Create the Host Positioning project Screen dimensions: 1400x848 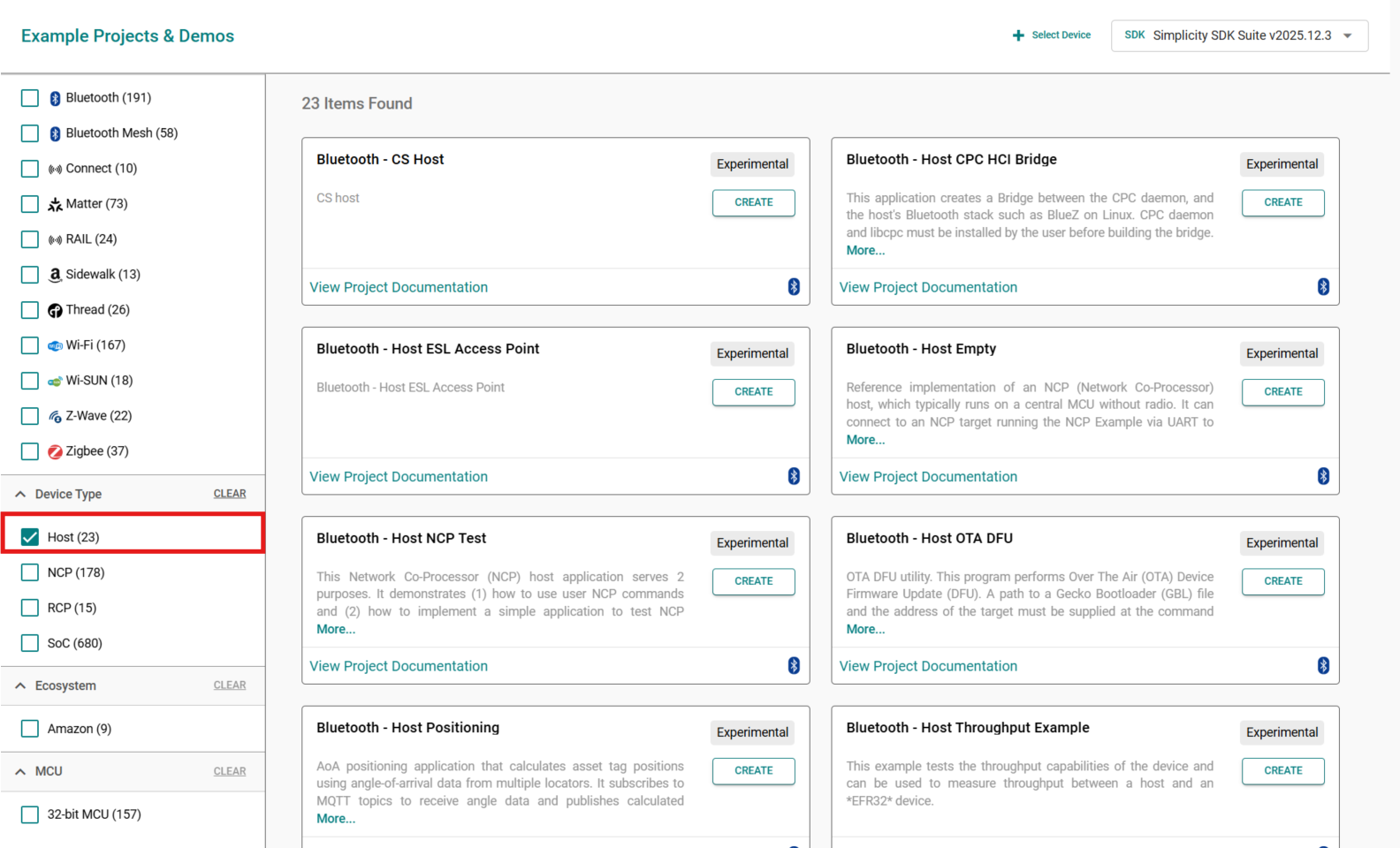(x=754, y=770)
